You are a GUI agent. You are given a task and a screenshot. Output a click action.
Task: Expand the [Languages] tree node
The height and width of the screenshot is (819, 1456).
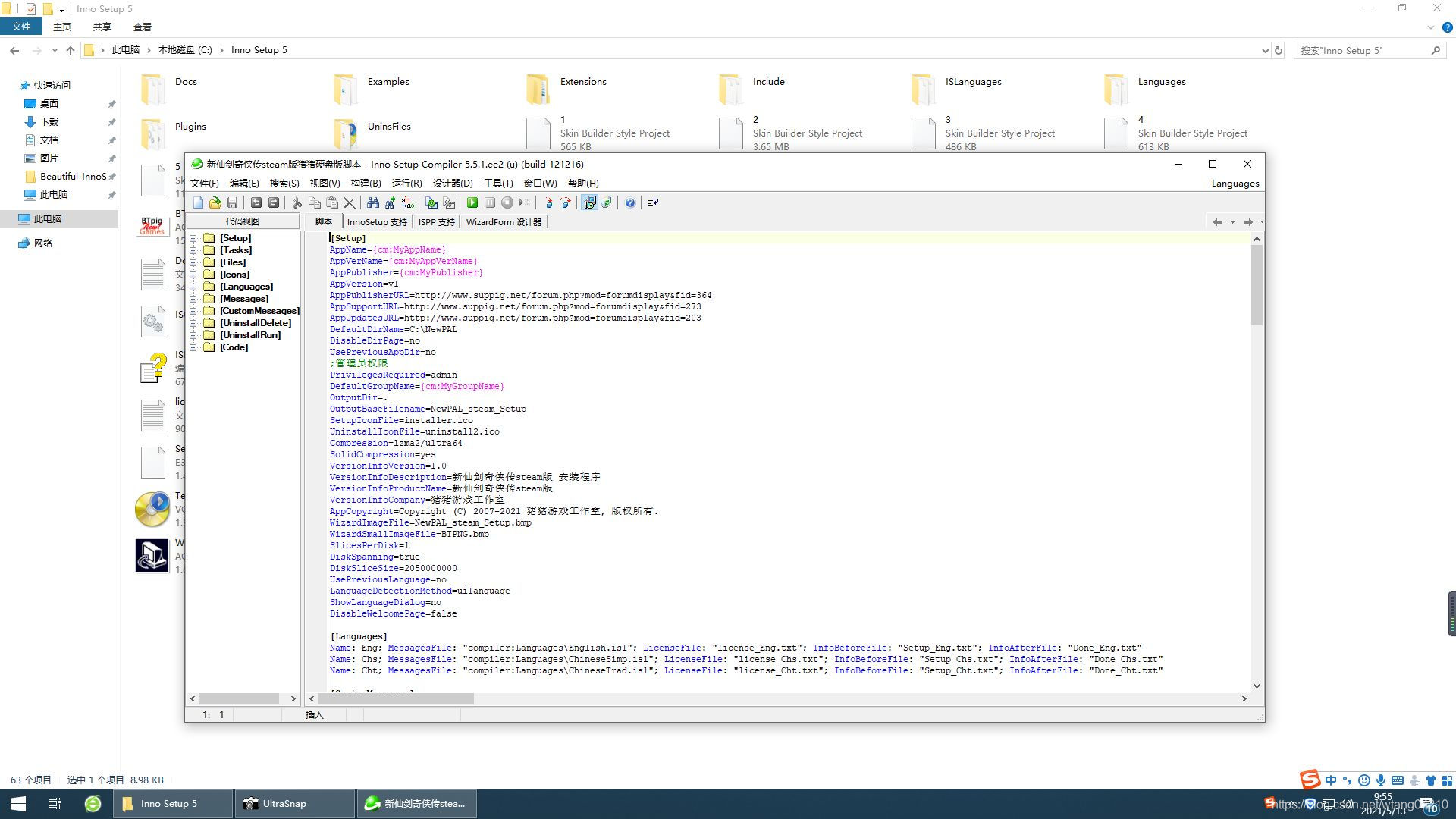[193, 287]
